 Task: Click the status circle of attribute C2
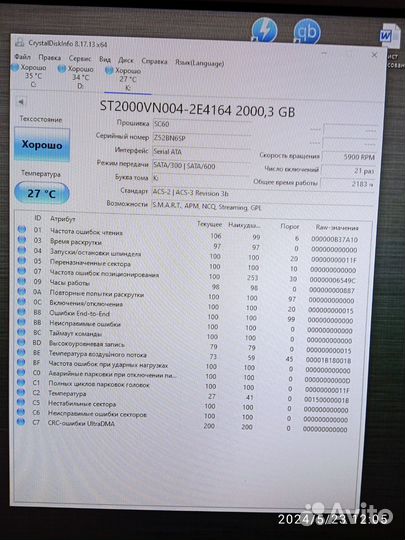[21, 392]
